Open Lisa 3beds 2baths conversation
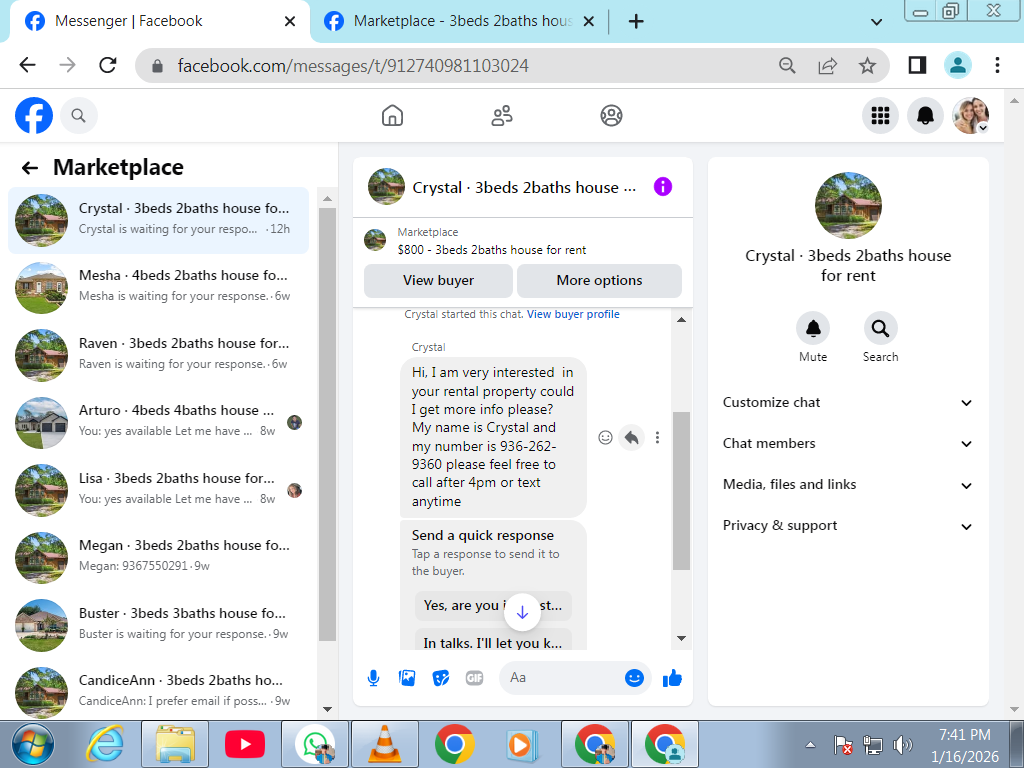Viewport: 1024px width, 768px height. pyautogui.click(x=159, y=491)
